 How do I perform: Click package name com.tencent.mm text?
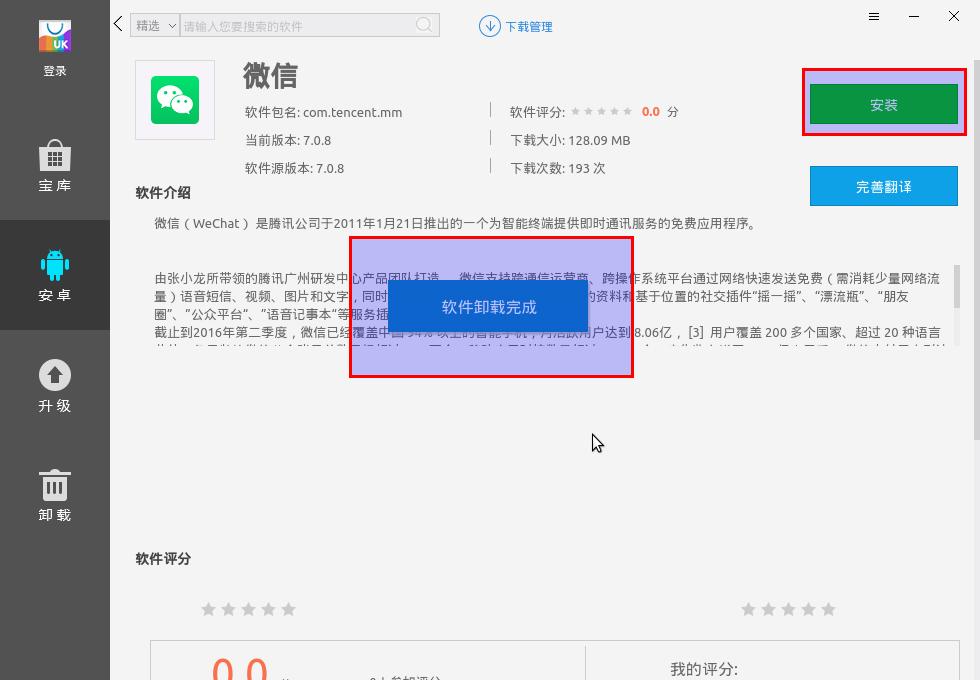coord(352,112)
